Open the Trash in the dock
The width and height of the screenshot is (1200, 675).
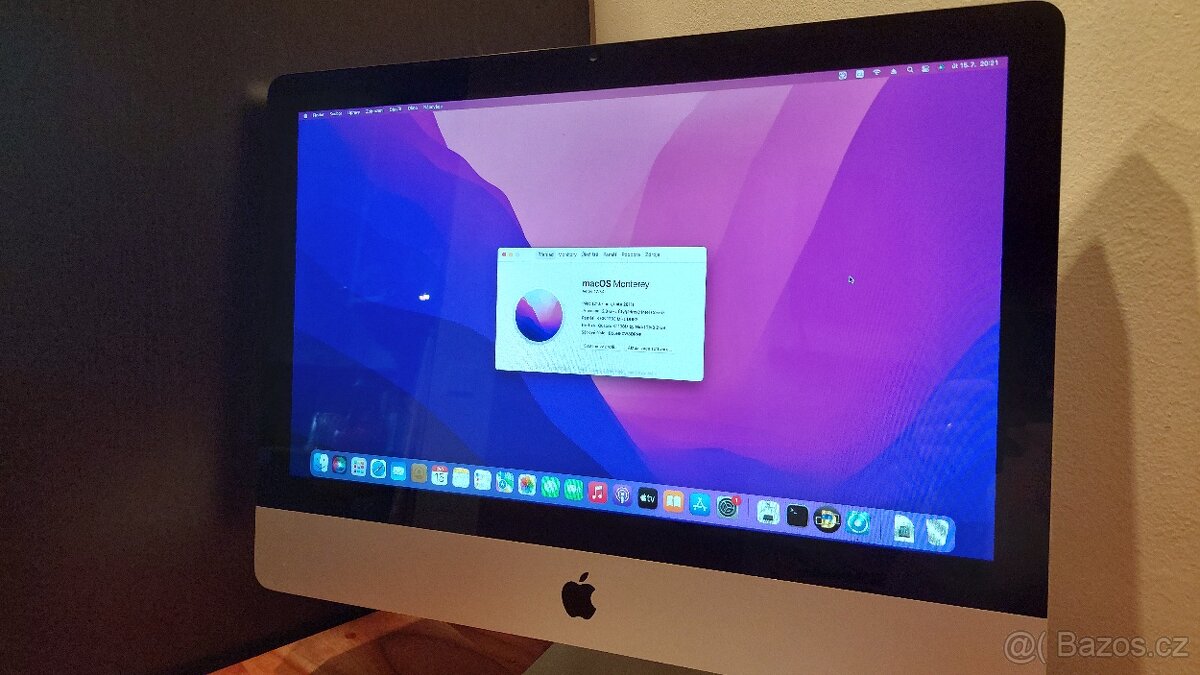pyautogui.click(x=937, y=531)
